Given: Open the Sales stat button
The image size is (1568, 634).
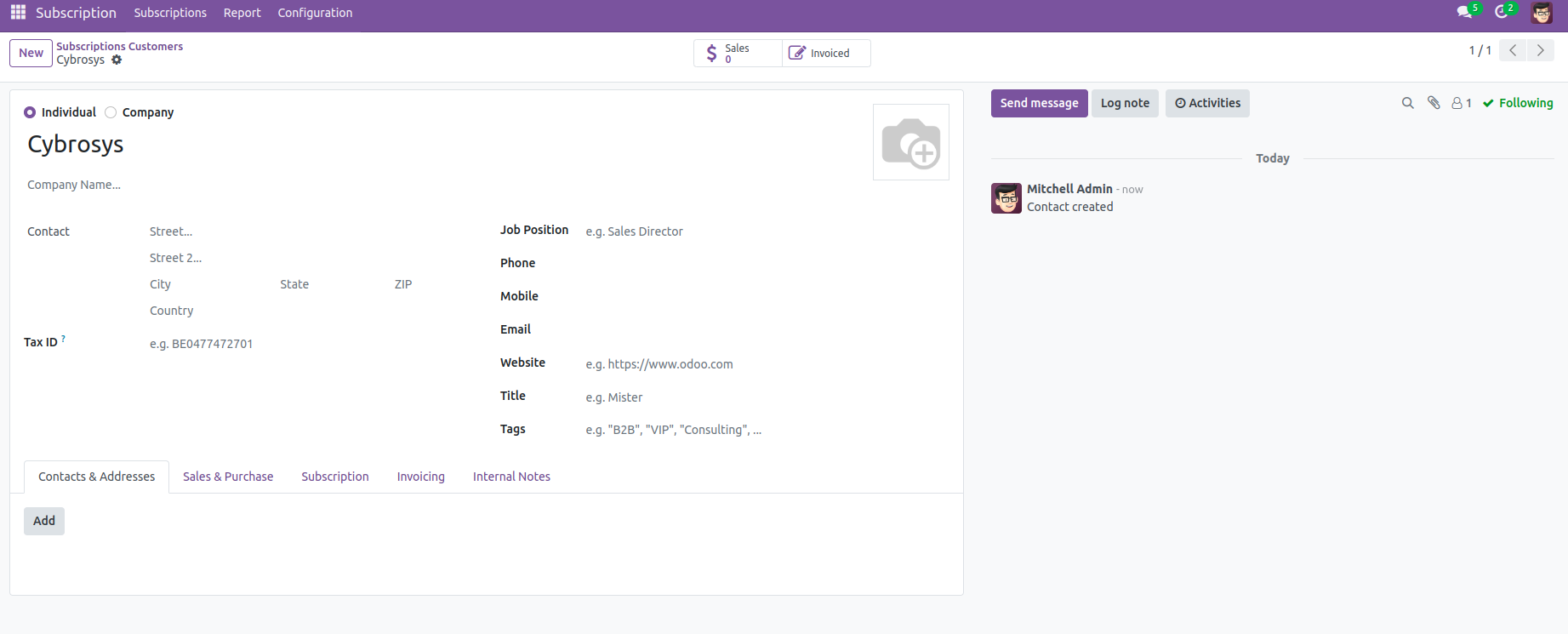Looking at the screenshot, I should click(x=738, y=53).
